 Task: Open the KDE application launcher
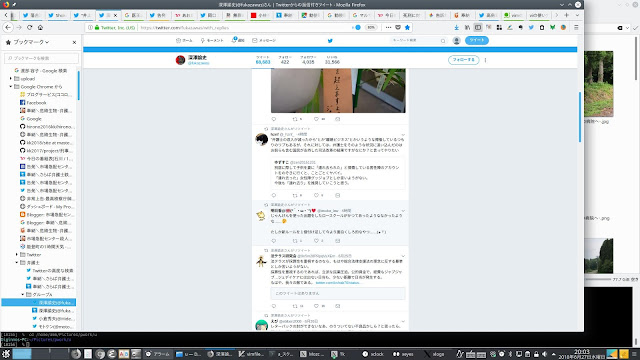coord(6,354)
